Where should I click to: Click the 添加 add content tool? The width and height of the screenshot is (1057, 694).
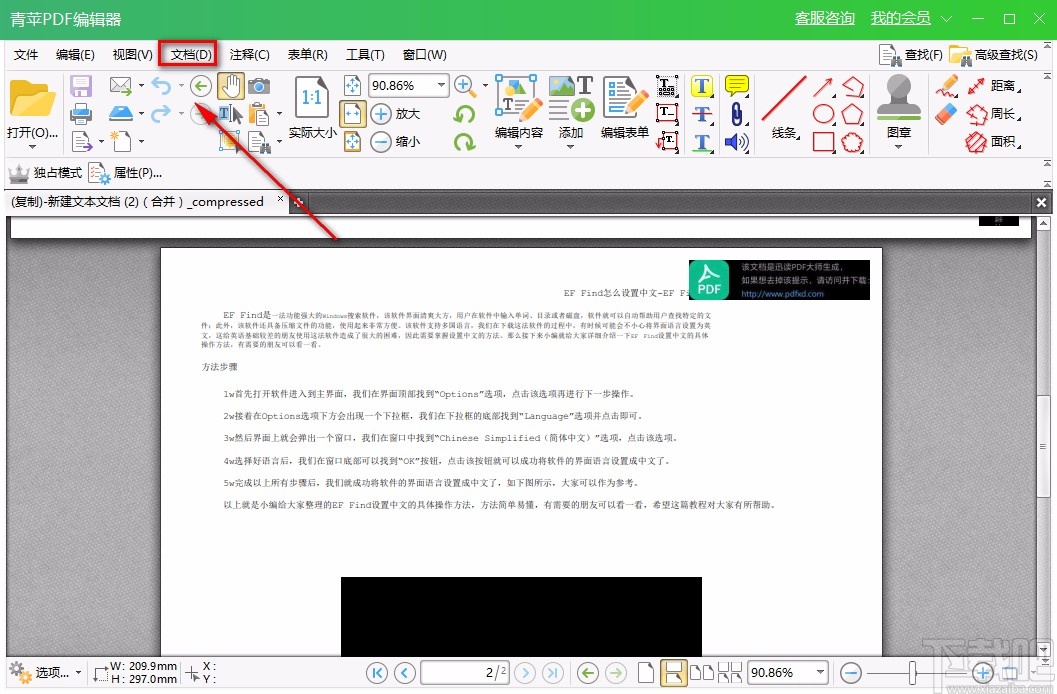(571, 108)
